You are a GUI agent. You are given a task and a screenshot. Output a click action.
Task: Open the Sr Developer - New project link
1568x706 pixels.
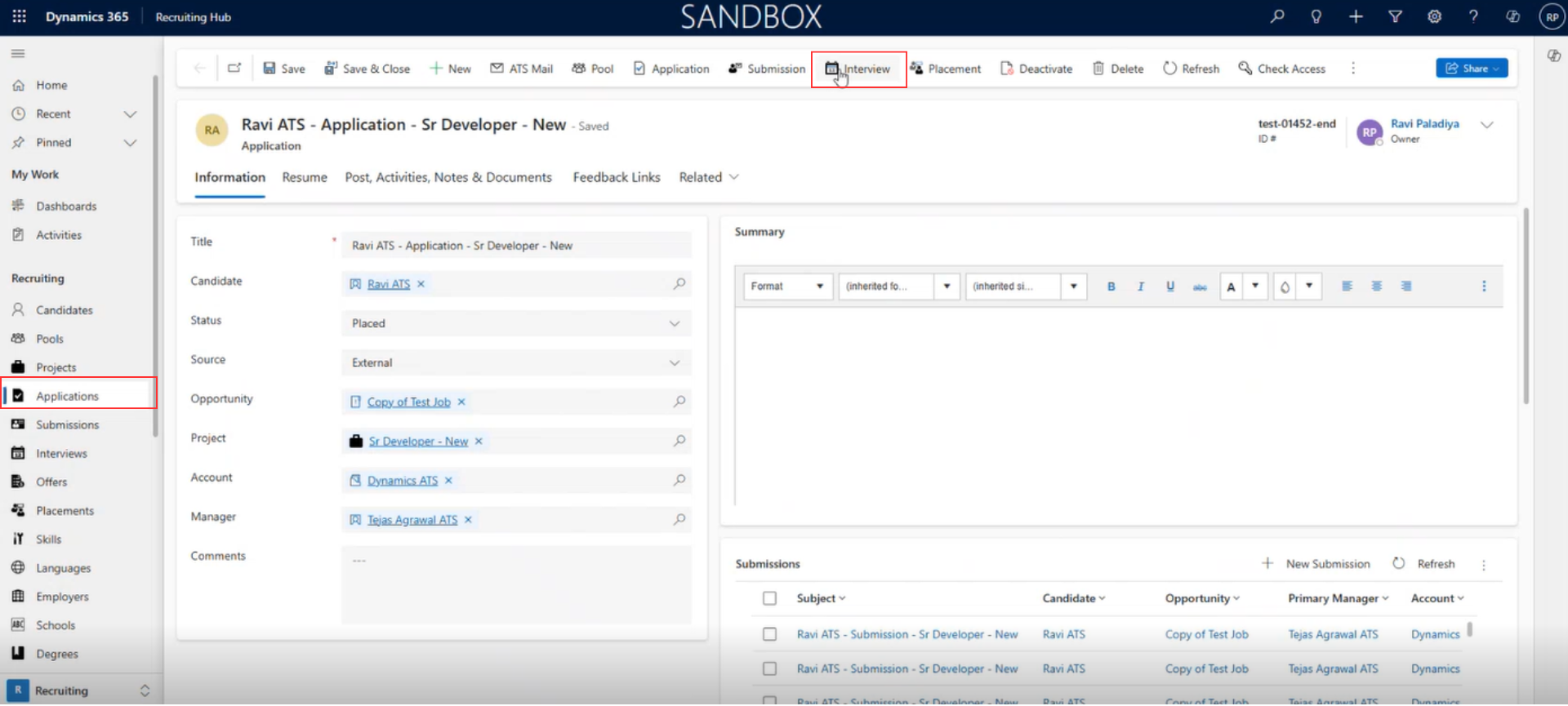click(x=418, y=442)
